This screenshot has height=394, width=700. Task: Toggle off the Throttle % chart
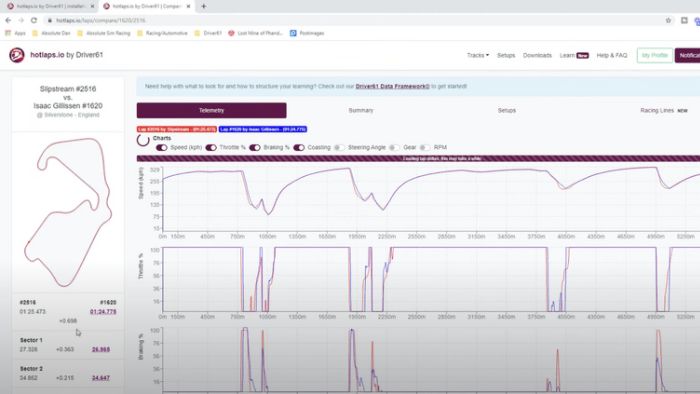tap(211, 147)
